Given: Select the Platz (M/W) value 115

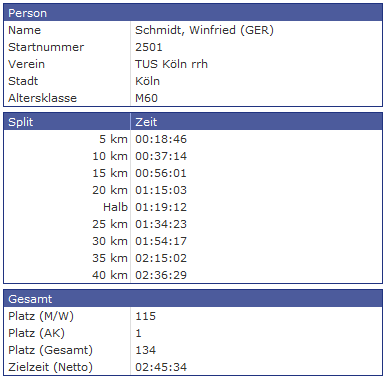Looking at the screenshot, I should (x=145, y=316).
